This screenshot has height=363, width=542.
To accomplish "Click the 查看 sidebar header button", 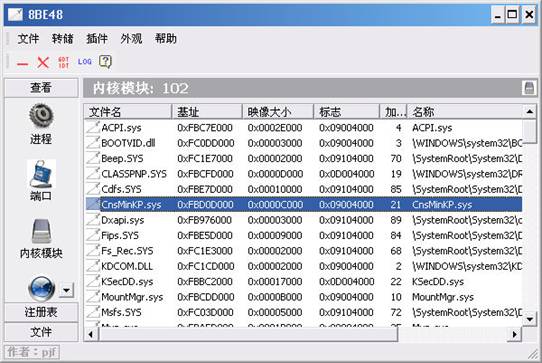I will pos(41,88).
